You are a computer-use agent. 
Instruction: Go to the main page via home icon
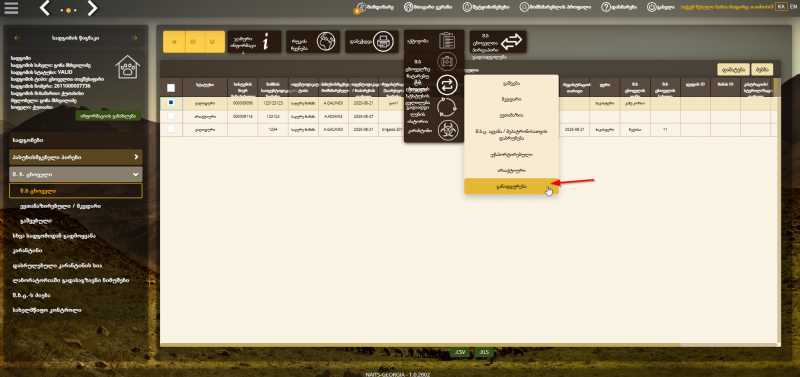click(x=408, y=7)
